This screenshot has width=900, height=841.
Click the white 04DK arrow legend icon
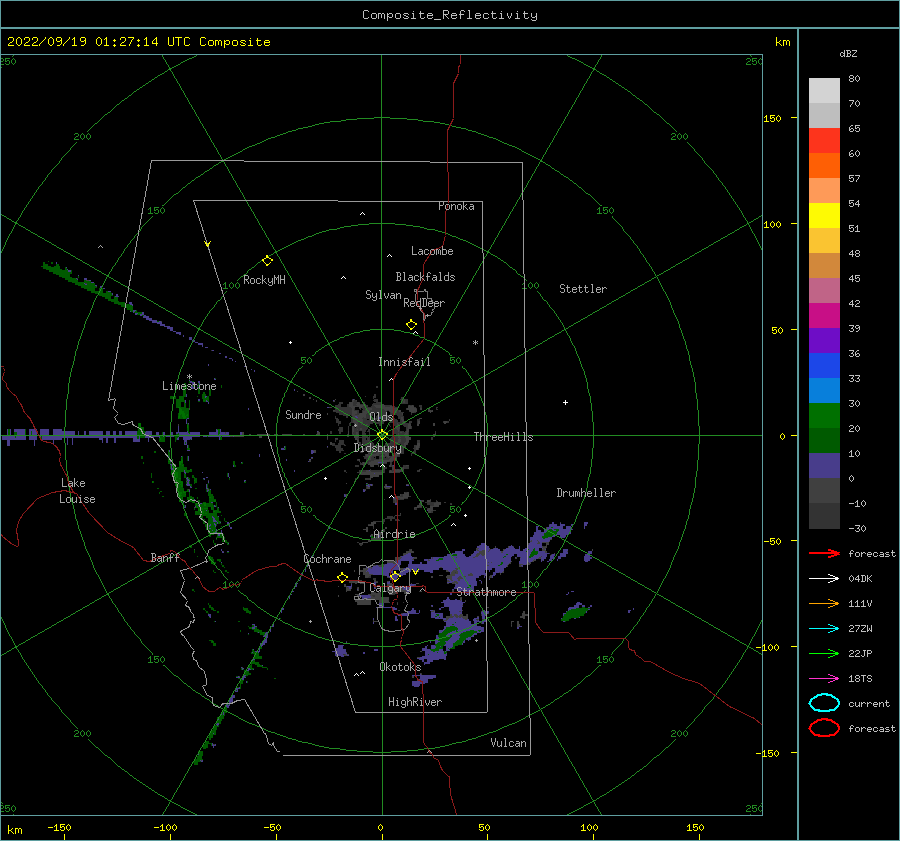point(824,578)
